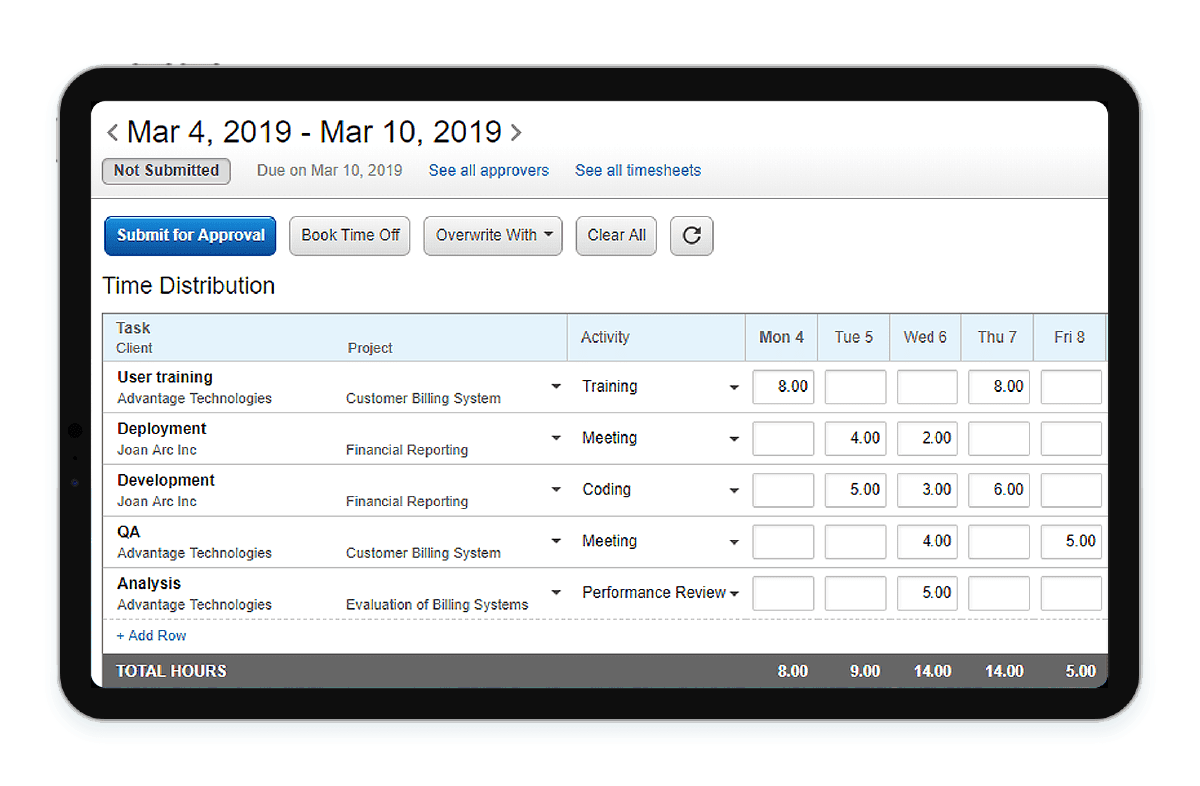The height and width of the screenshot is (786, 1200).
Task: Click the Book Time Off button
Action: pos(349,236)
